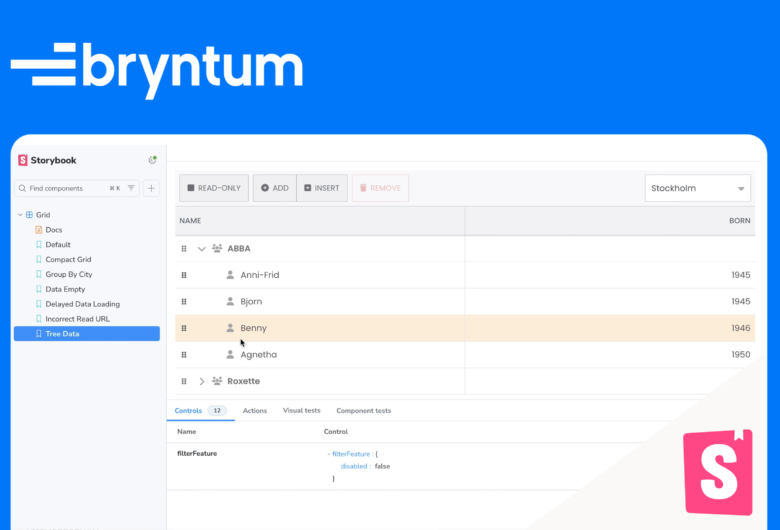The image size is (780, 530).
Task: Click the person icon beside Agnetha
Action: pyautogui.click(x=230, y=354)
